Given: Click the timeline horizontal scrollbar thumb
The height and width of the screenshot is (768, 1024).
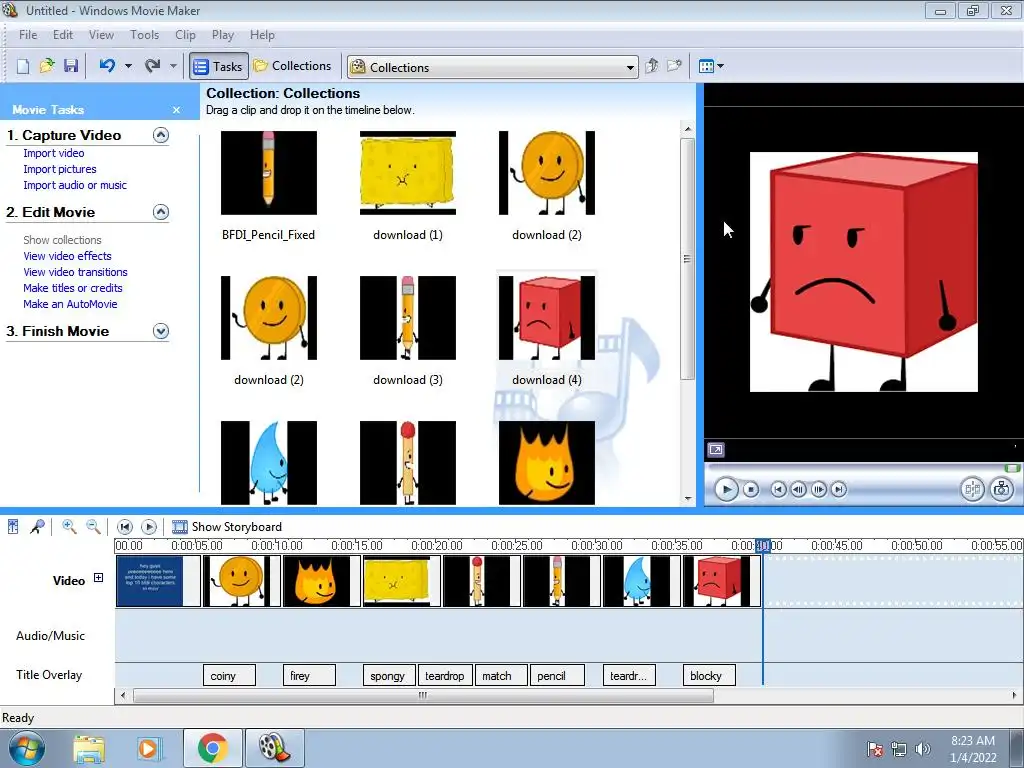Looking at the screenshot, I should pos(423,696).
